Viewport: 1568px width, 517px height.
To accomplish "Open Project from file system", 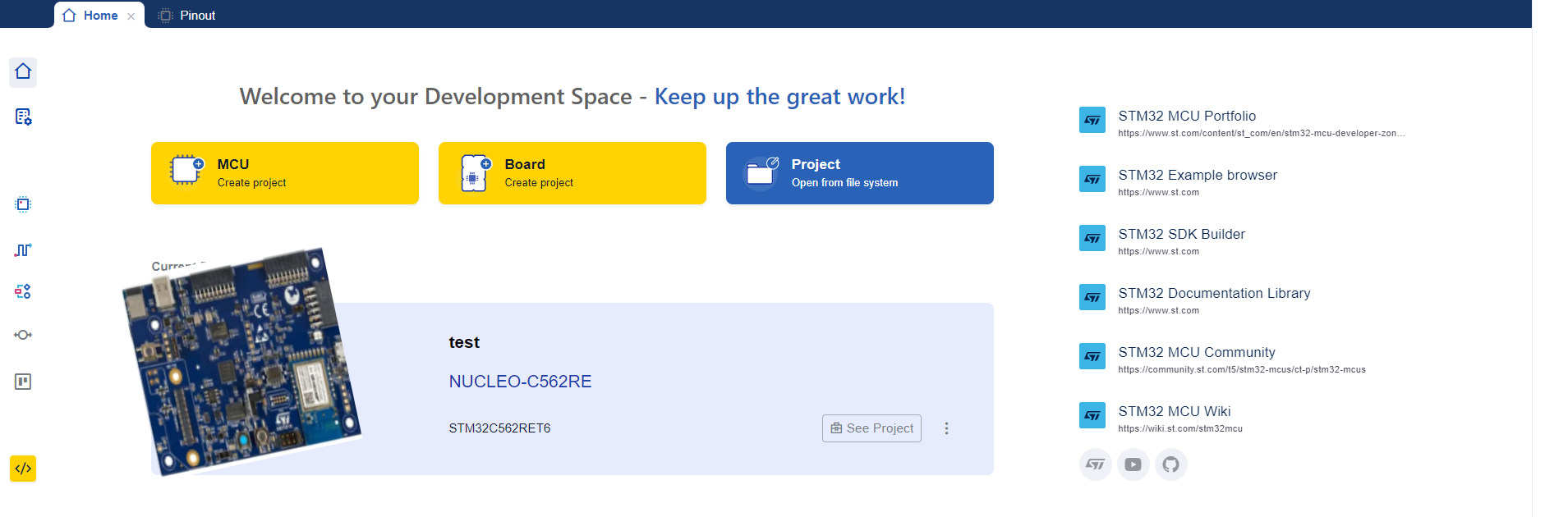I will (x=859, y=173).
